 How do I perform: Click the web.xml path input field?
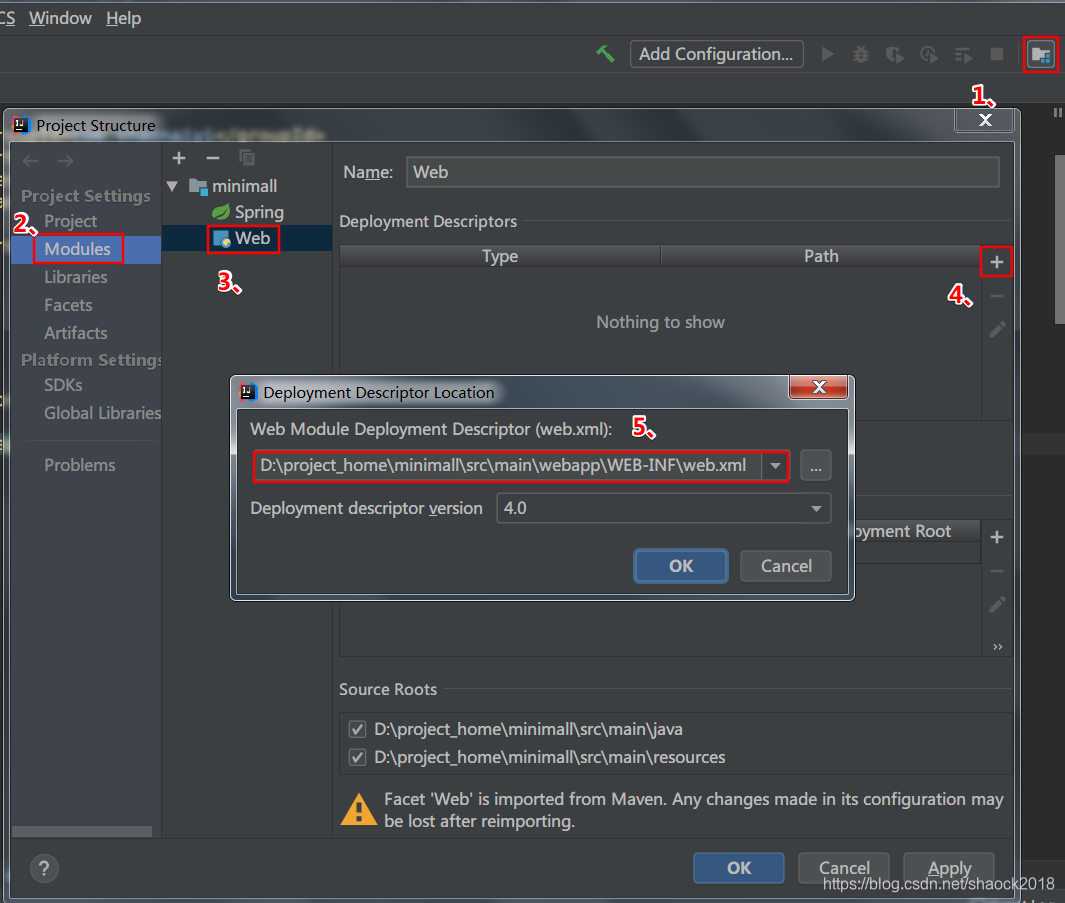pyautogui.click(x=508, y=466)
